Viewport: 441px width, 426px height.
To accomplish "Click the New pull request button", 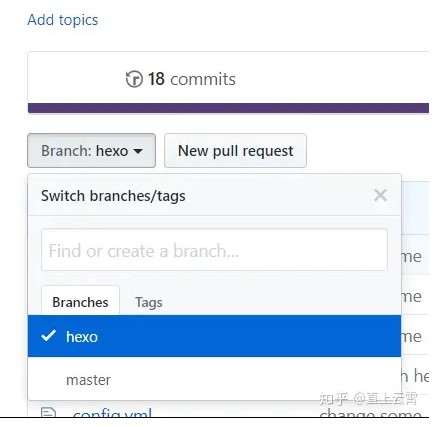I will (x=235, y=151).
